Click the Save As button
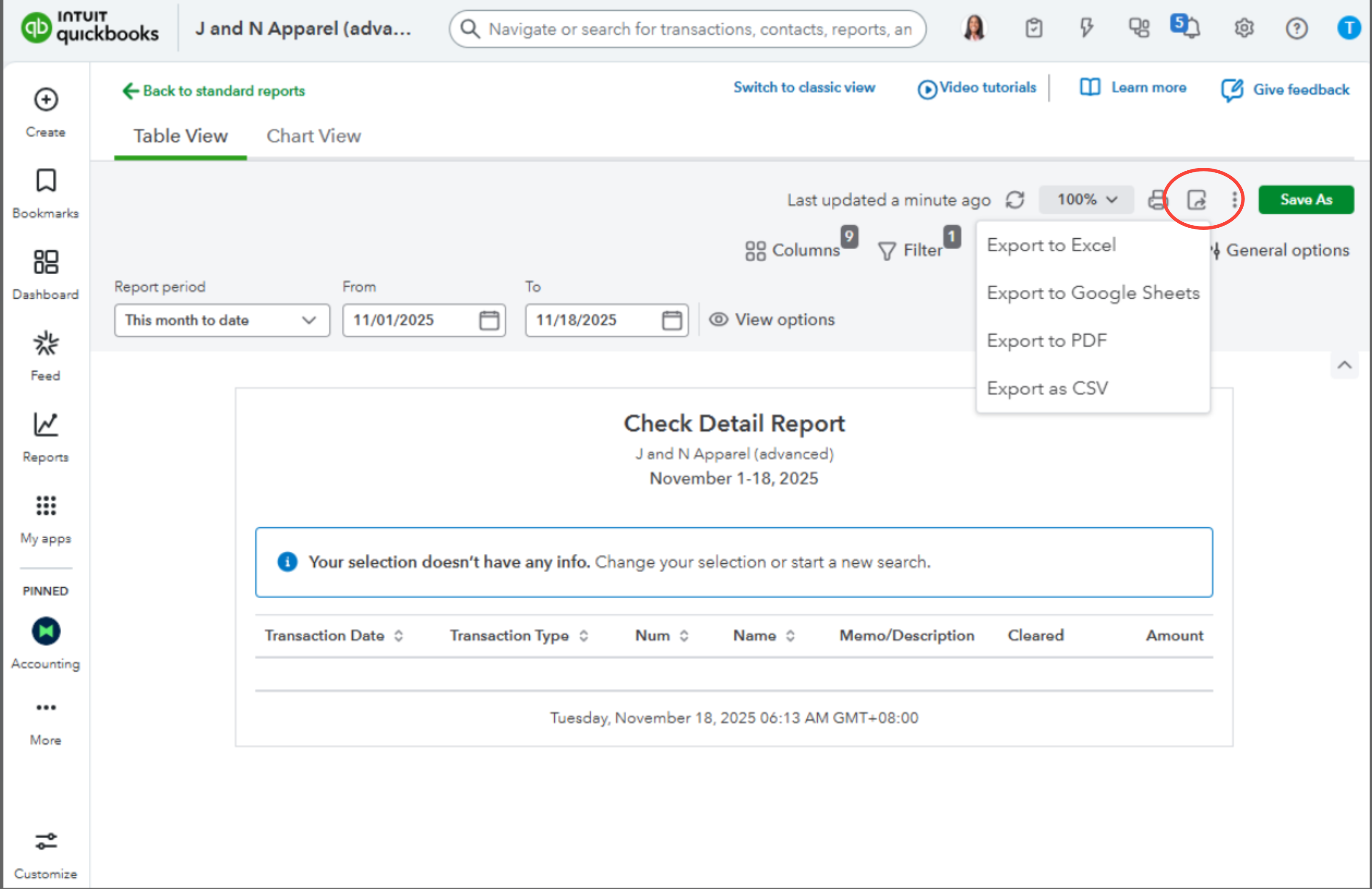The width and height of the screenshot is (1372, 889). pos(1306,200)
